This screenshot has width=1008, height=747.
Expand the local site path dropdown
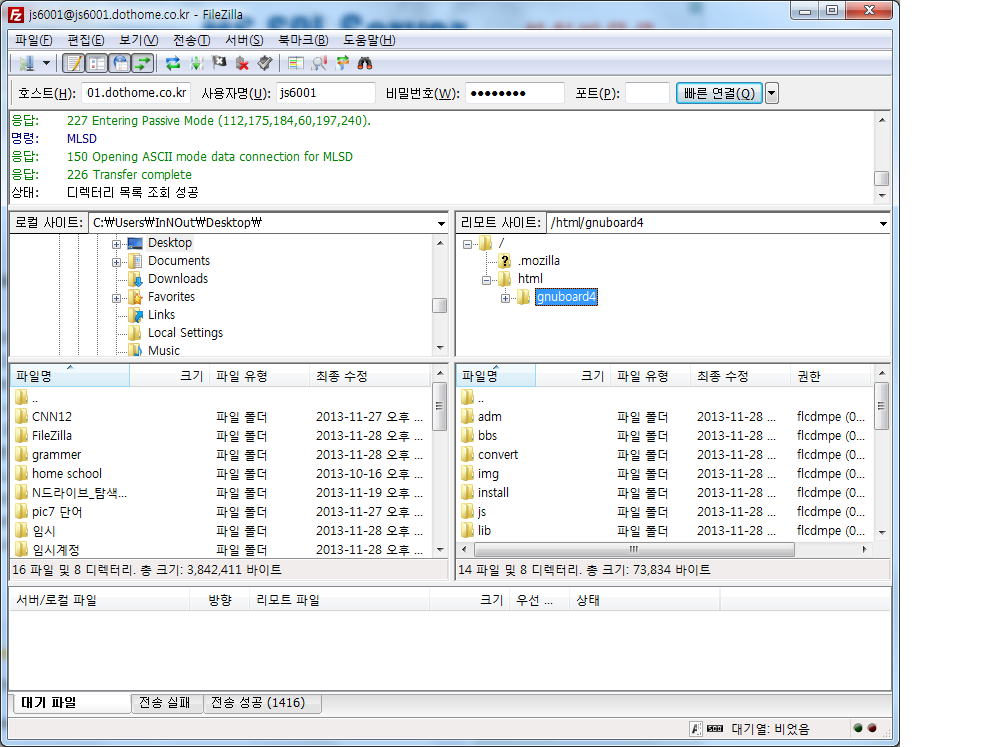tap(441, 223)
